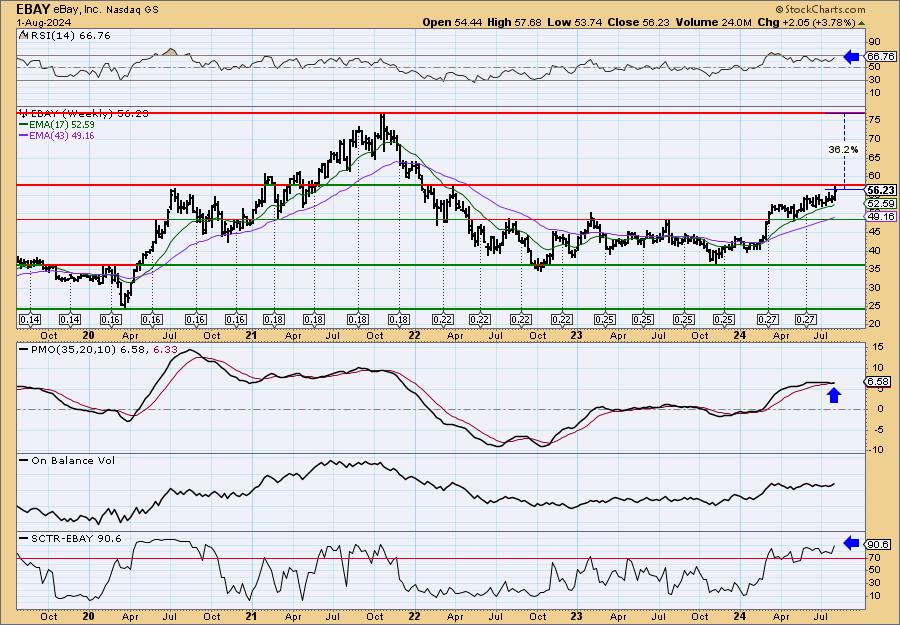Click the 49.16 EMA tag on right axis
This screenshot has height=625, width=900.
881,216
